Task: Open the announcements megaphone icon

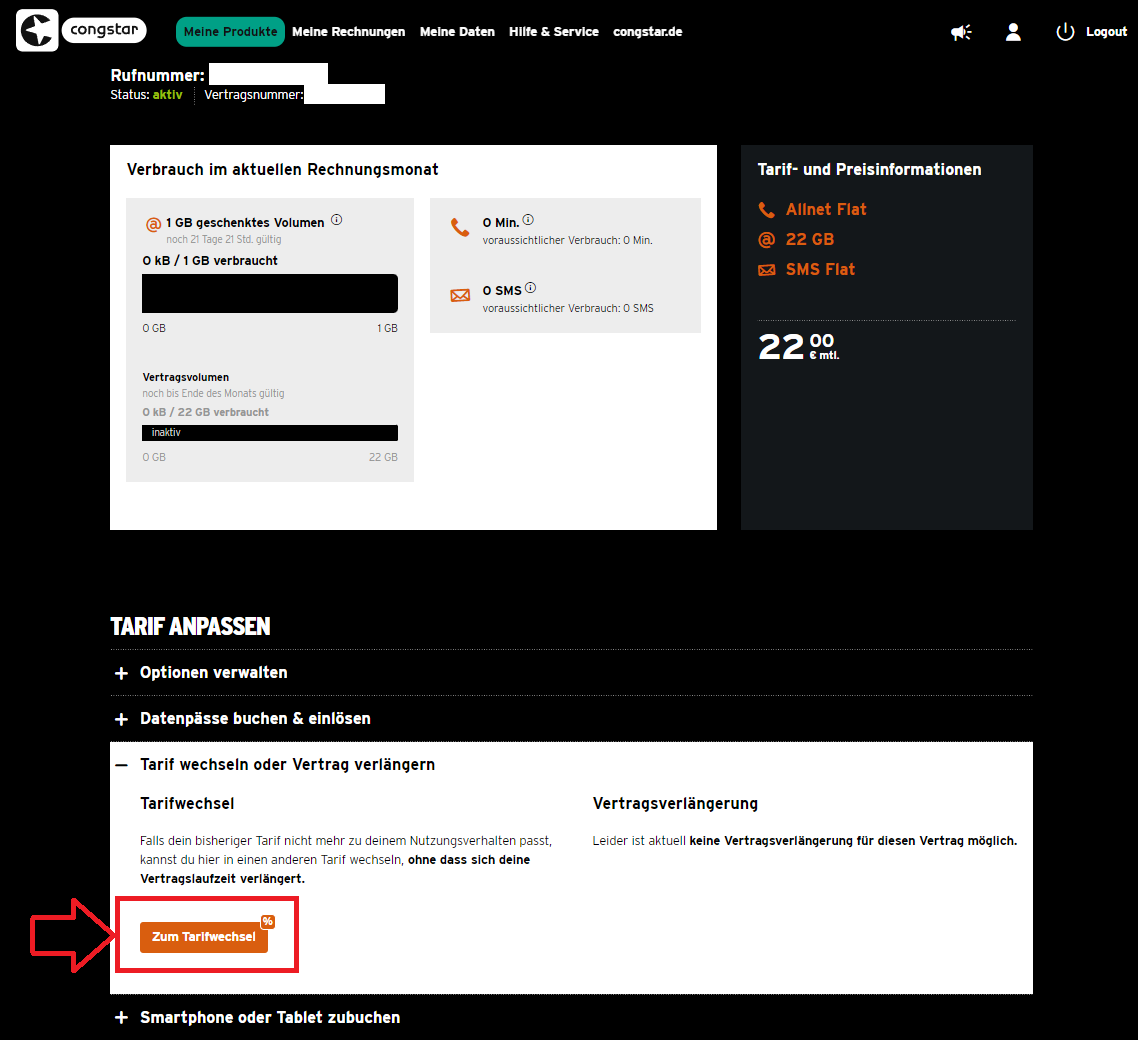Action: [961, 32]
